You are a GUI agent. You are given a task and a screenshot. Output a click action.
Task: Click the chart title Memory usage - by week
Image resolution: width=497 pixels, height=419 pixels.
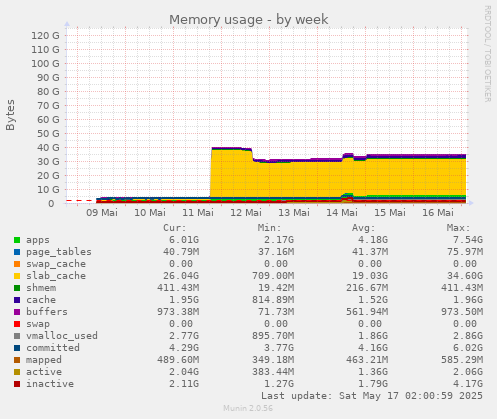click(248, 20)
